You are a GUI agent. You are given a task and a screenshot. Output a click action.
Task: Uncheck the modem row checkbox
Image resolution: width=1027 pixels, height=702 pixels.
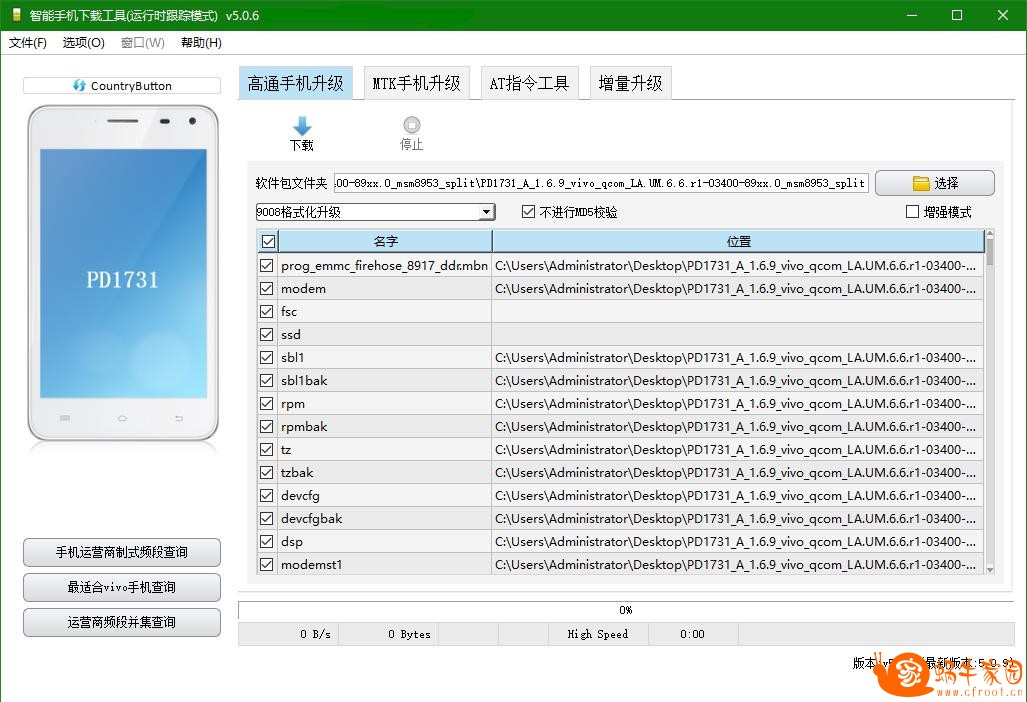[267, 288]
